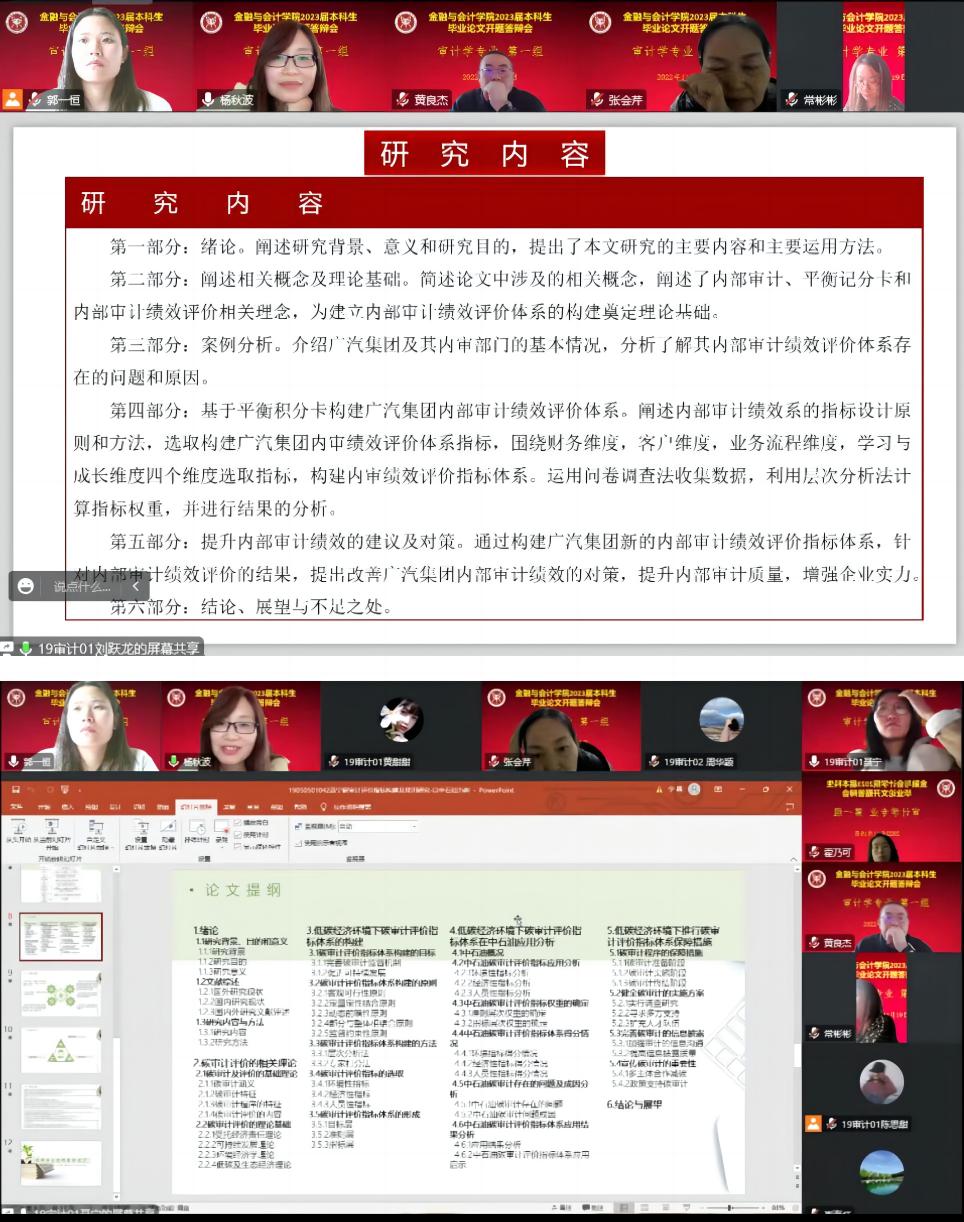This screenshot has width=964, height=1222.
Task: Click chat emoji icon in message box
Action: click(26, 586)
